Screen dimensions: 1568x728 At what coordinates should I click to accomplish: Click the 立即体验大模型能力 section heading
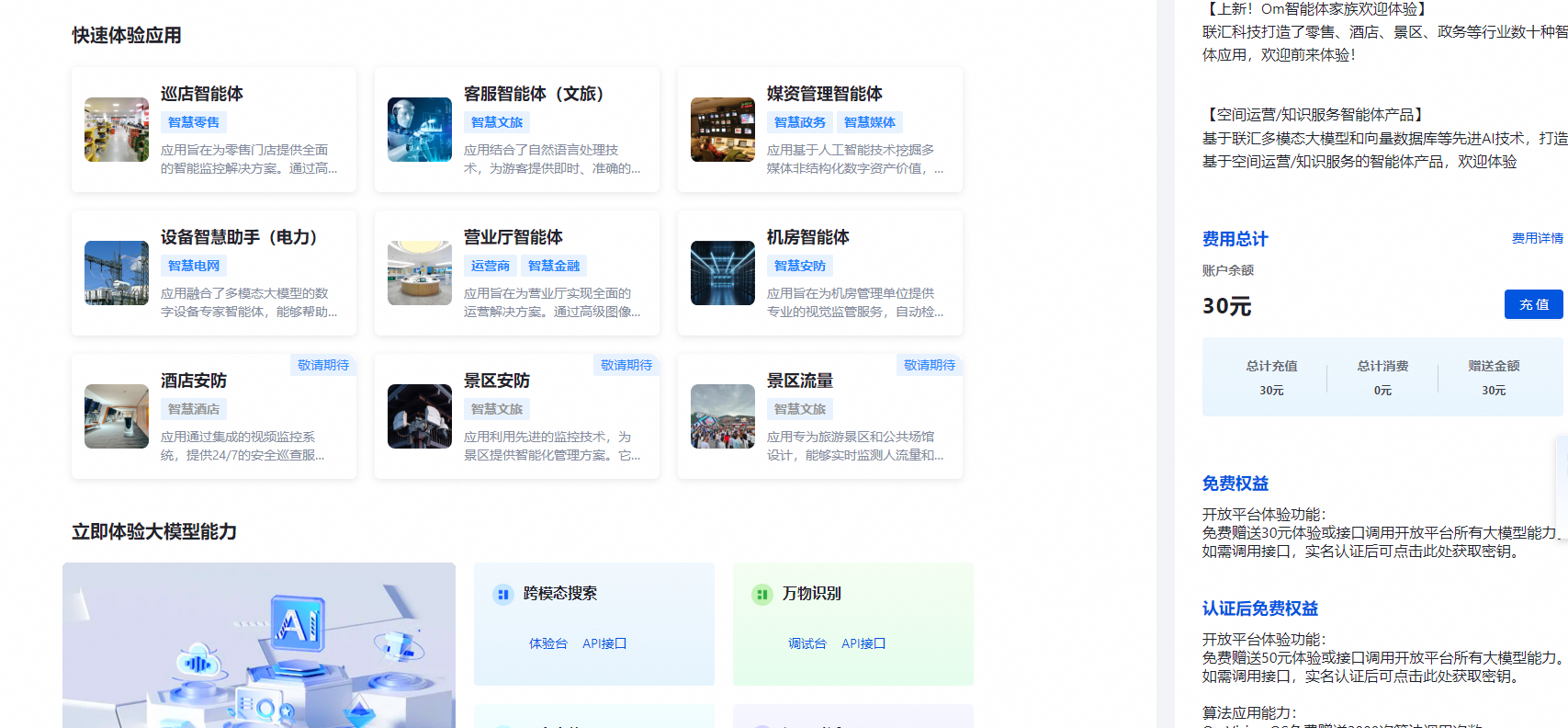tap(154, 532)
